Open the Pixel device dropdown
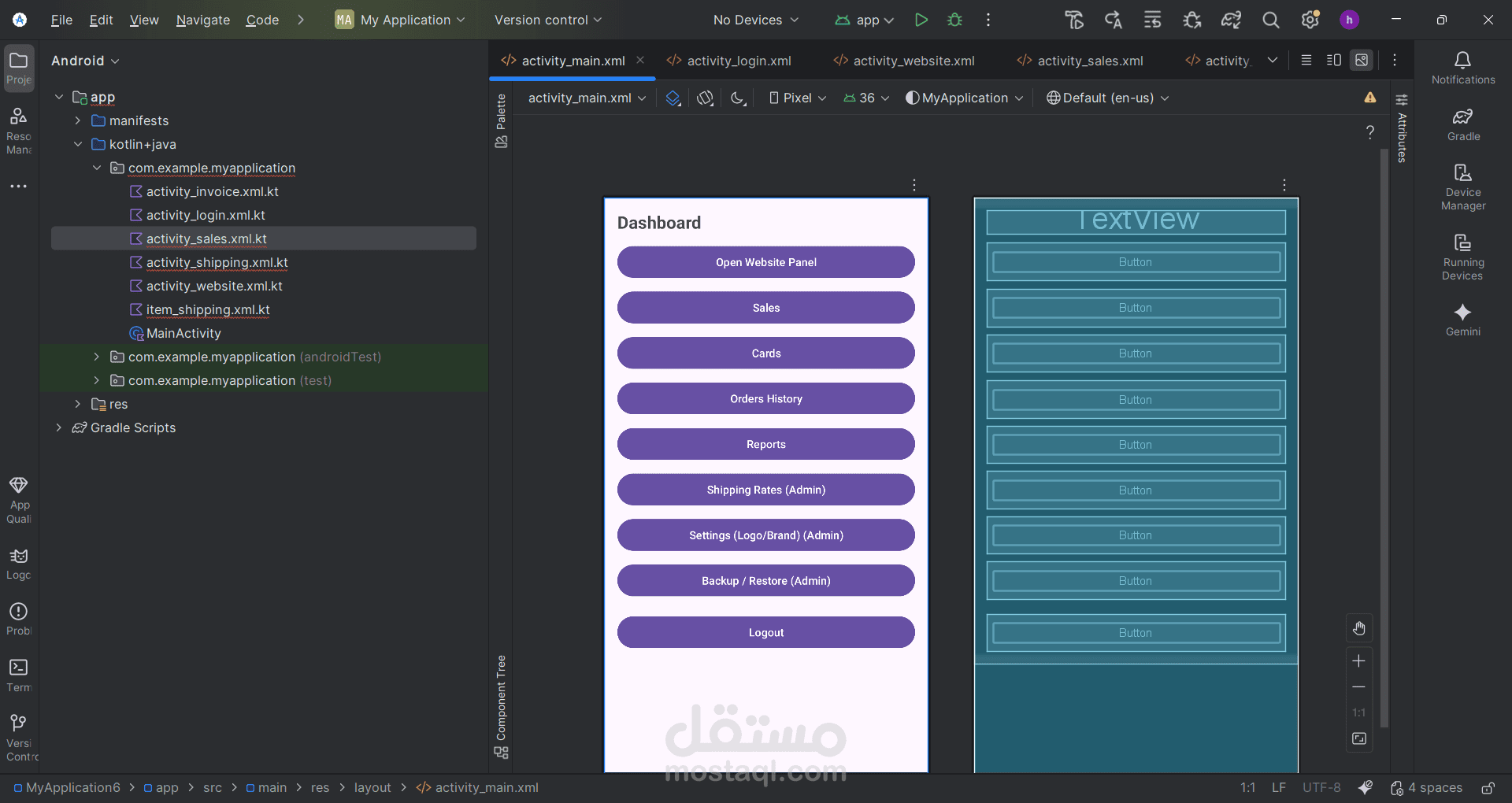The image size is (1512, 803). click(x=797, y=98)
